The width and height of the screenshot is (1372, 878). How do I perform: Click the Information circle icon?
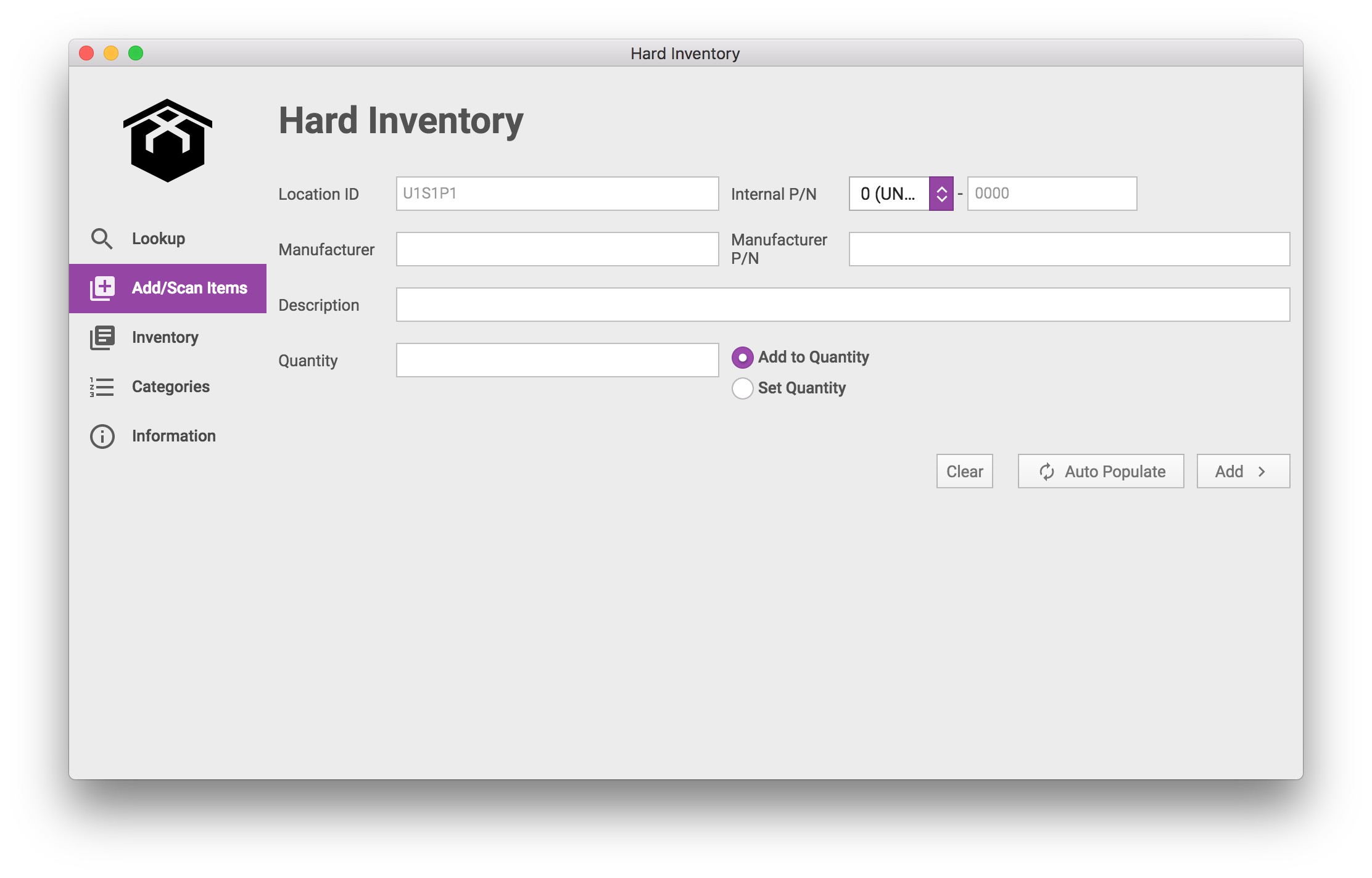(102, 436)
